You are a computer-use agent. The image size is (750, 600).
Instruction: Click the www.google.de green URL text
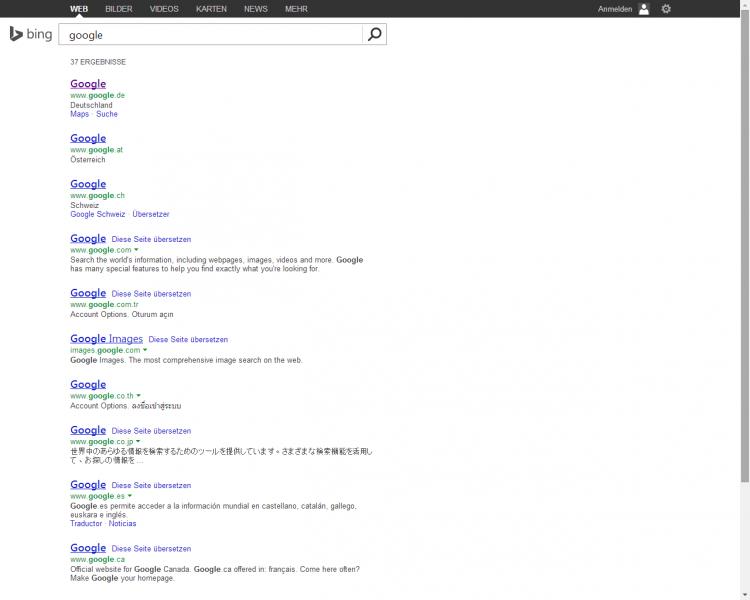tap(98, 95)
